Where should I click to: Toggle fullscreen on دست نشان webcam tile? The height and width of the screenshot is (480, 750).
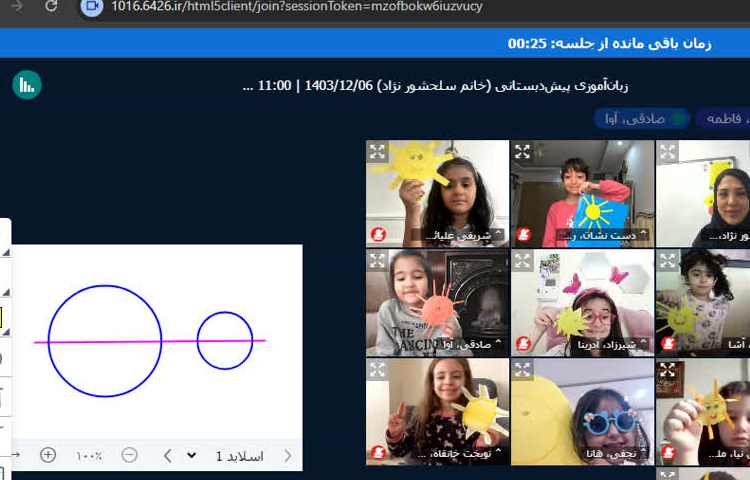coord(522,152)
